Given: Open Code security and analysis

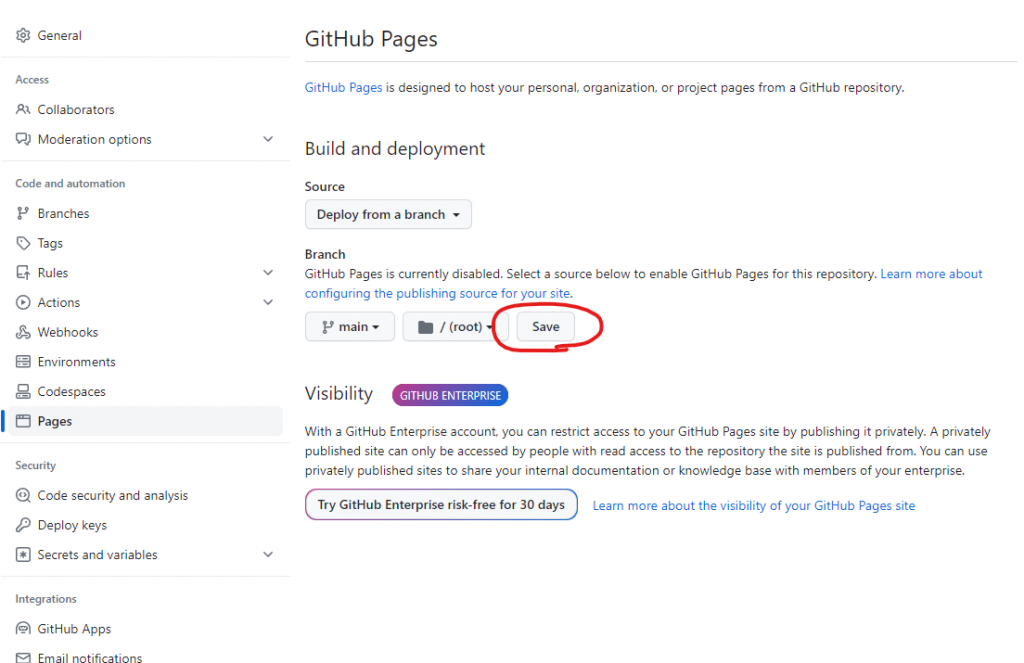Looking at the screenshot, I should [x=112, y=496].
